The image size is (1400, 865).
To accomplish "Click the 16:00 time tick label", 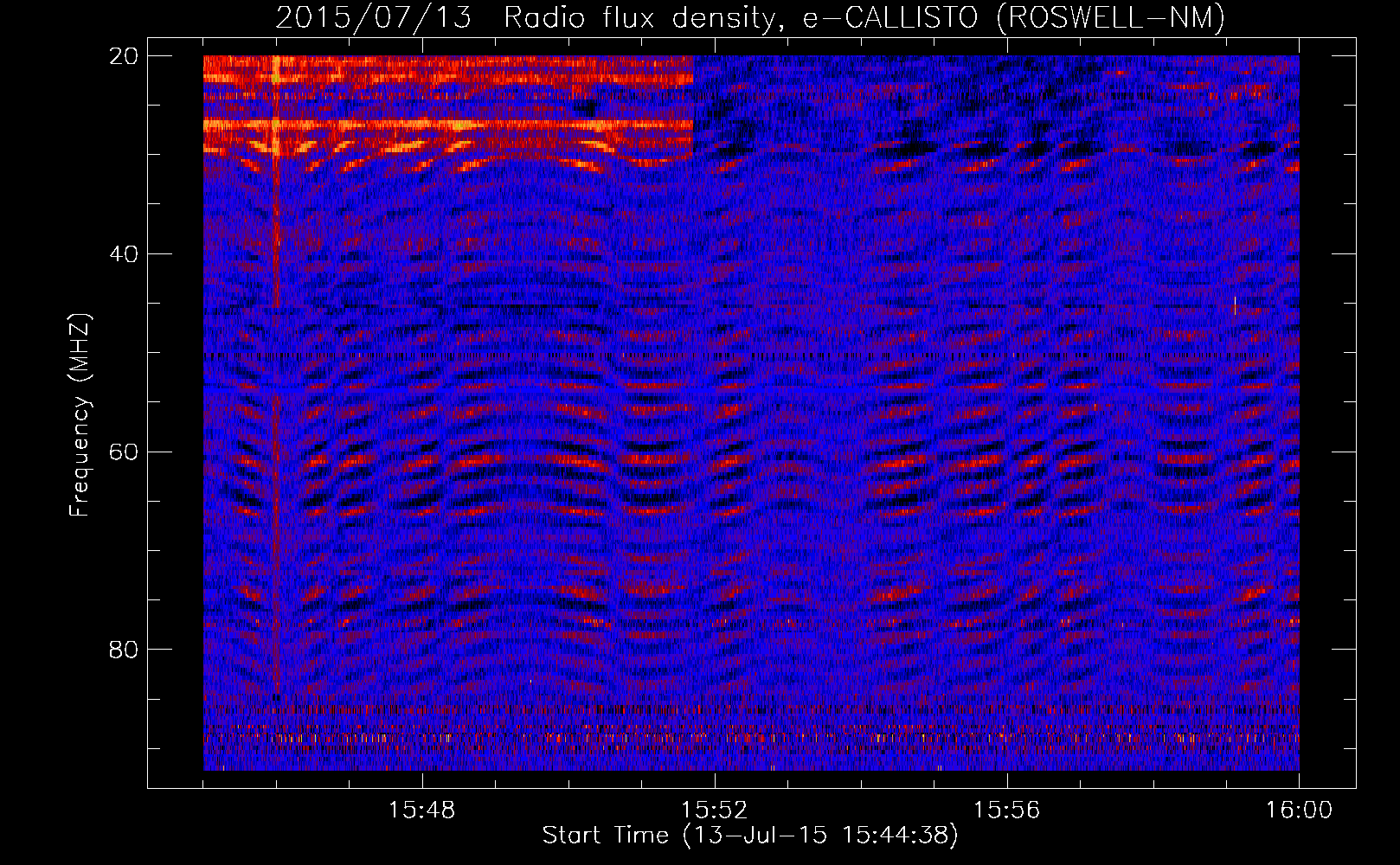I will 1299,811.
